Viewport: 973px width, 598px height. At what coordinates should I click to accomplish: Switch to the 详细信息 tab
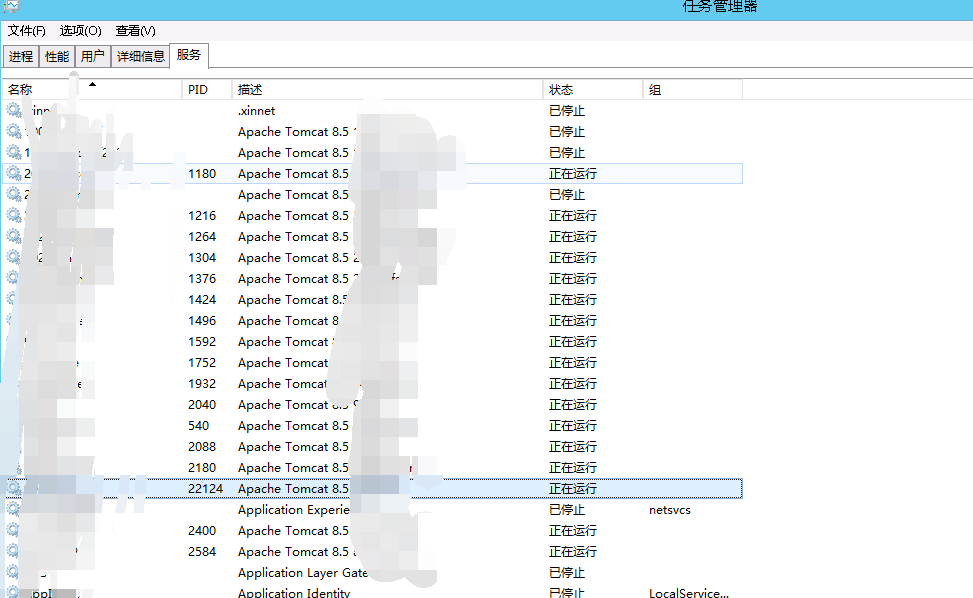141,56
